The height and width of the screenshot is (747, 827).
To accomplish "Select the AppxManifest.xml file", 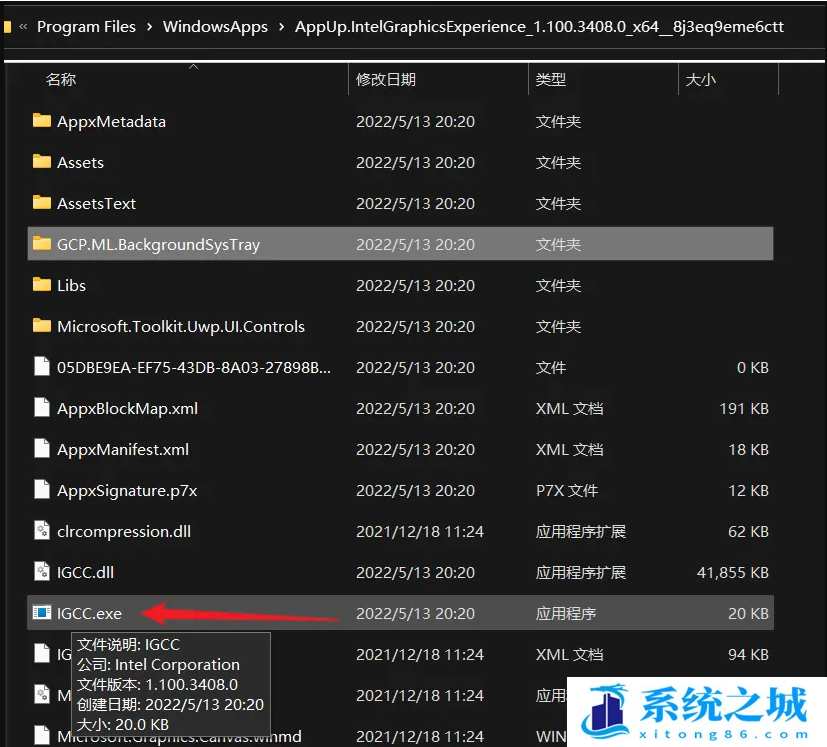I will pyautogui.click(x=123, y=449).
